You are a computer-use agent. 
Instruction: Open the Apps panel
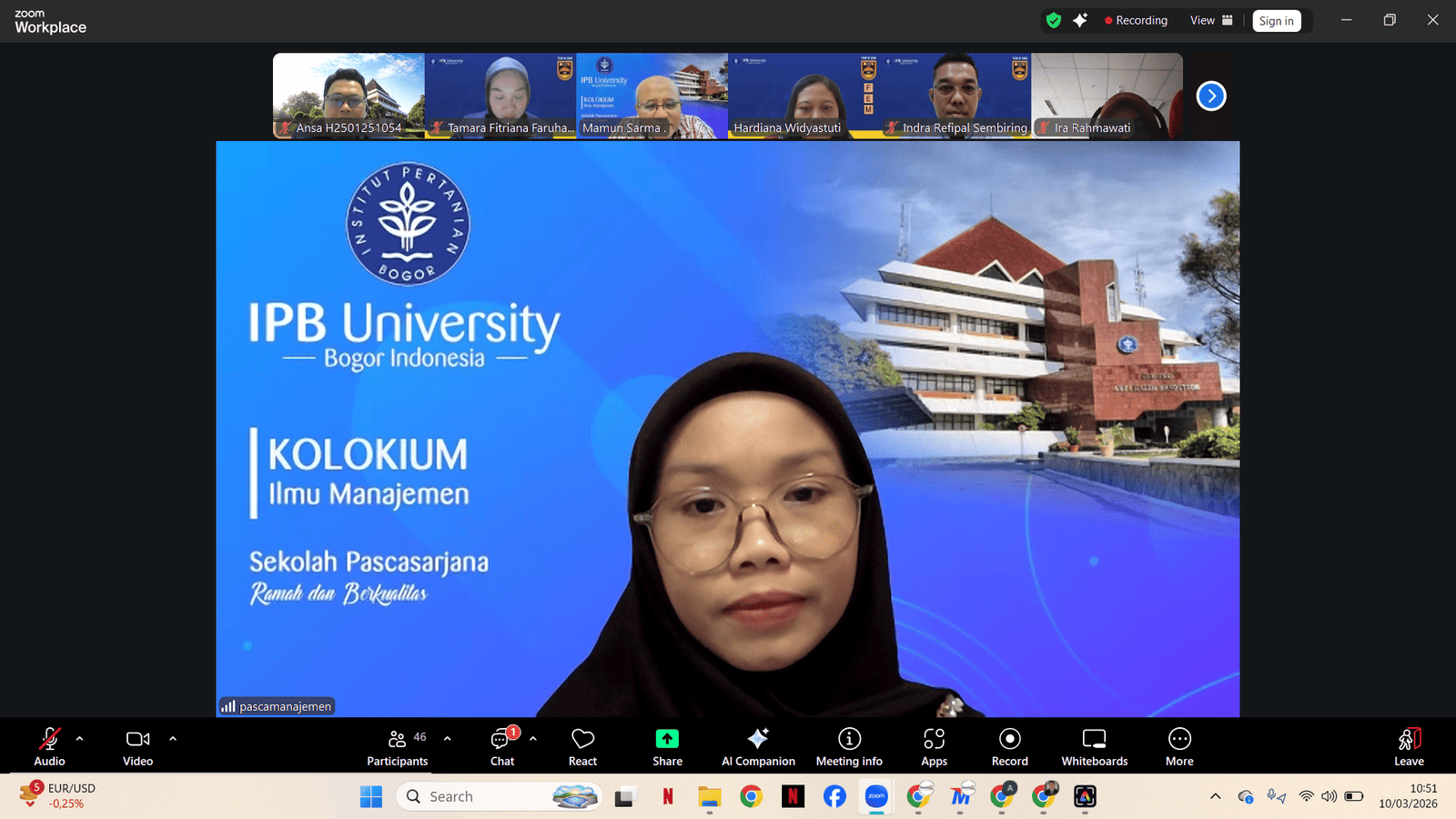pos(934,746)
